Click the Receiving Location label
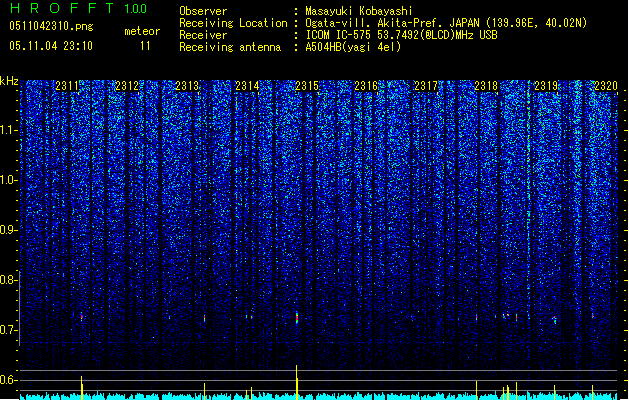Image resolution: width=629 pixels, height=400 pixels. pos(233,23)
